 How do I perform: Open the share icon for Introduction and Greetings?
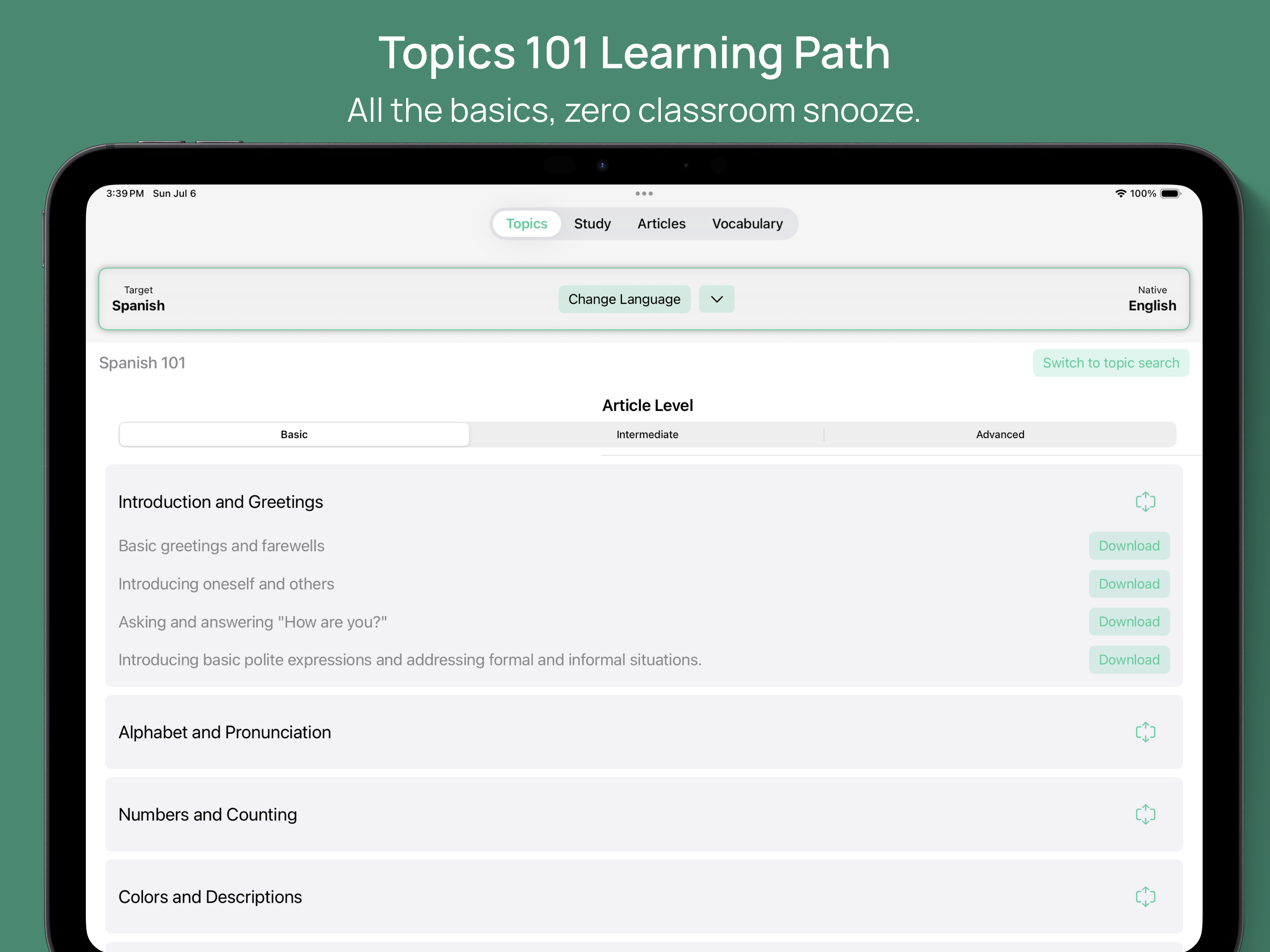tap(1146, 501)
